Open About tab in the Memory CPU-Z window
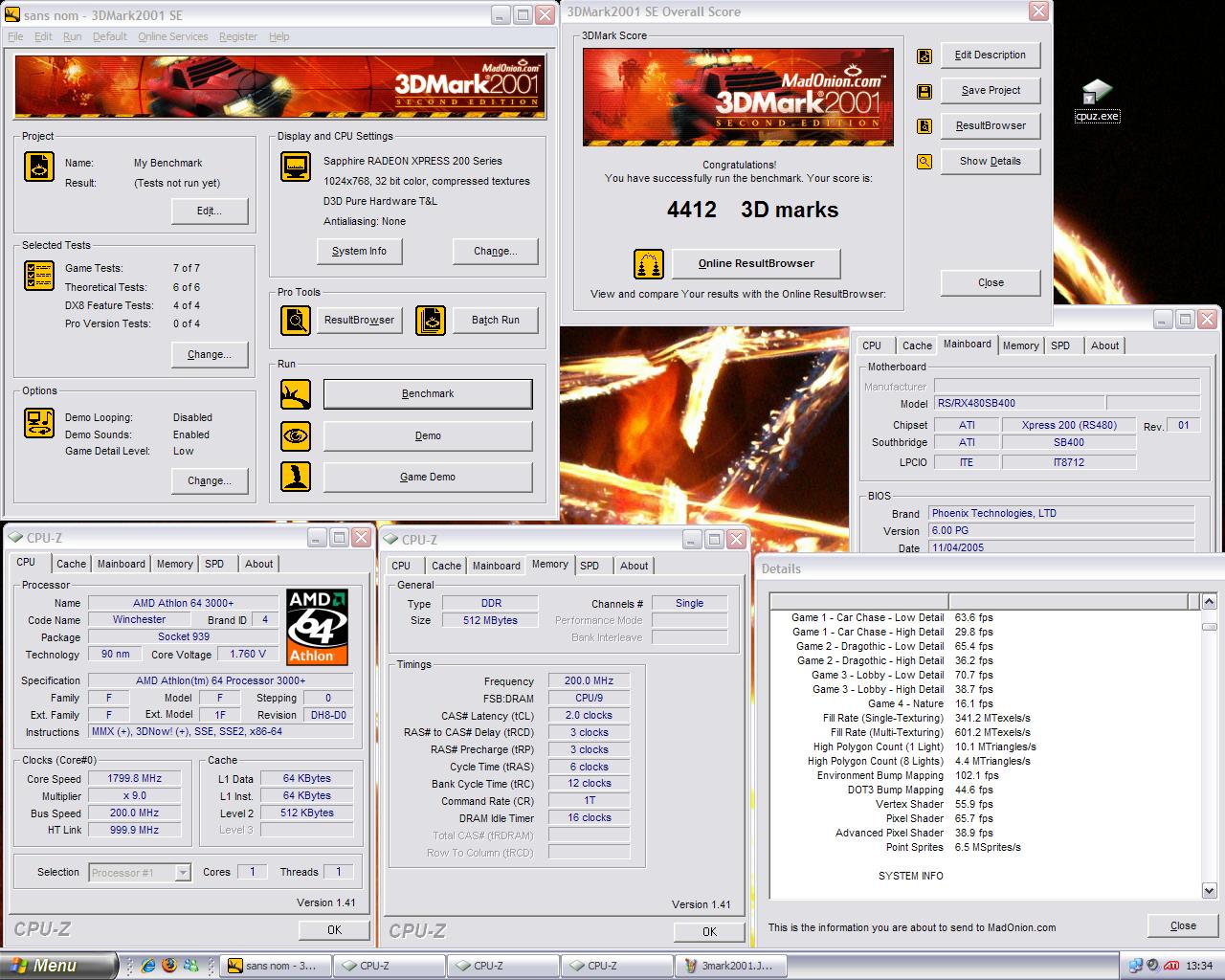The image size is (1225, 980). point(634,566)
